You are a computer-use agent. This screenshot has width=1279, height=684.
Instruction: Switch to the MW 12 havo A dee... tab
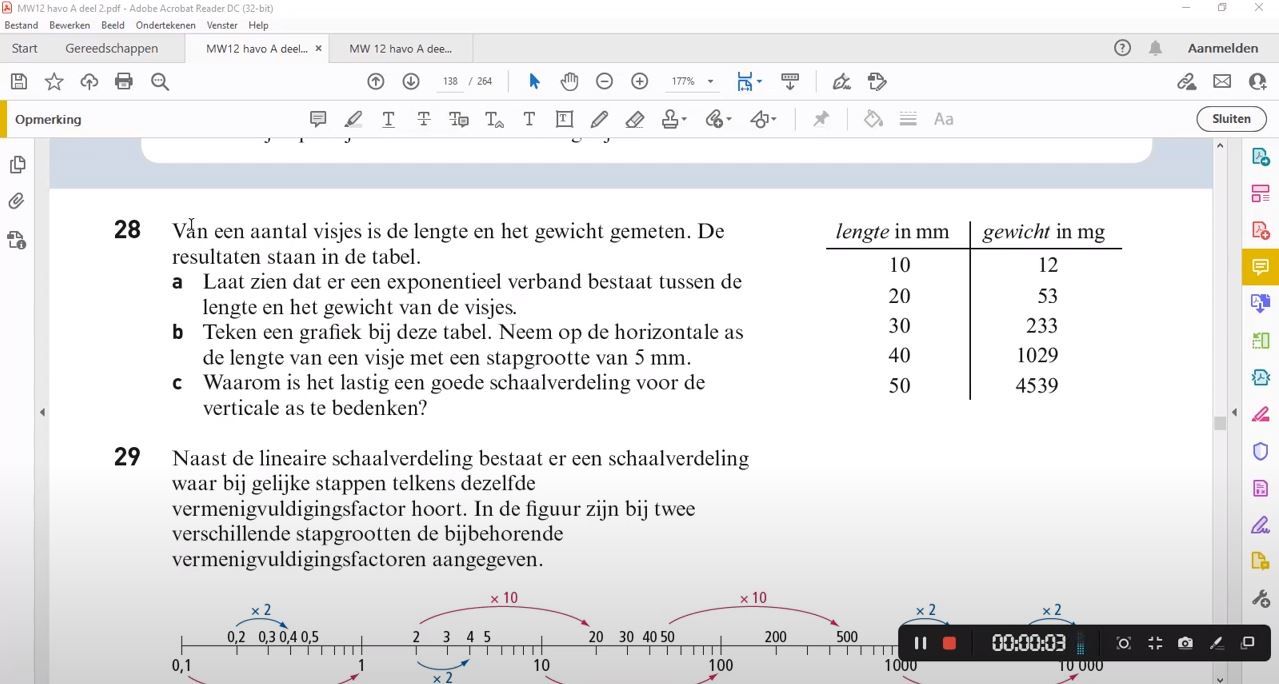(400, 48)
